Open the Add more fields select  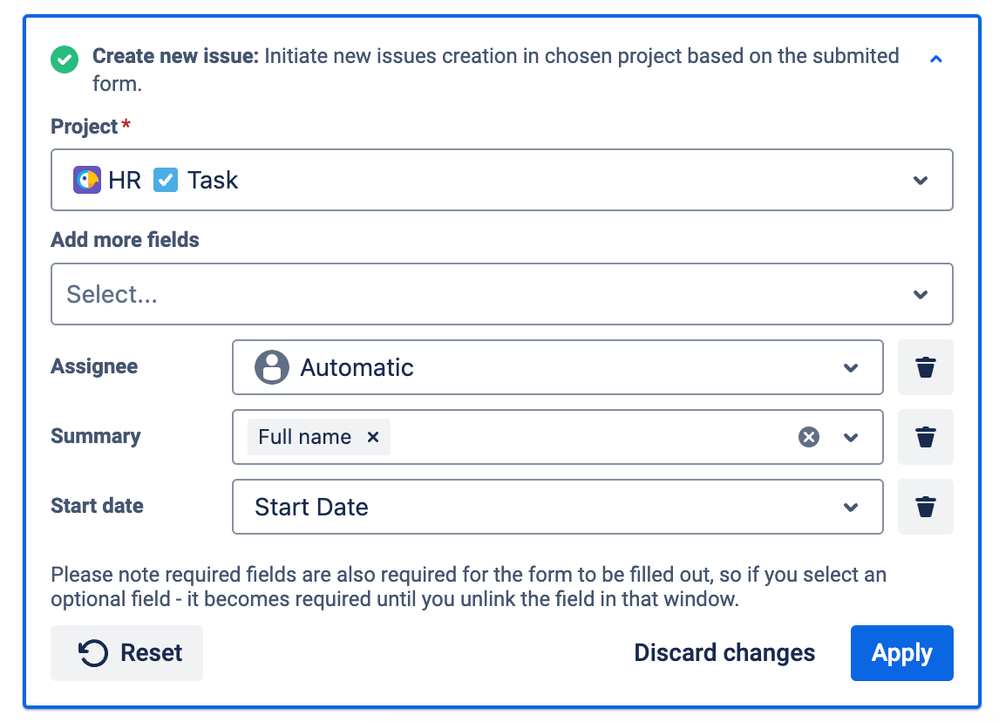coord(501,294)
